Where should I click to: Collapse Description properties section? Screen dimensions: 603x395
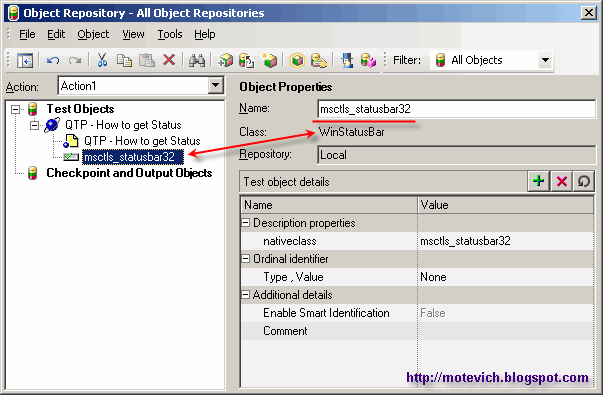click(x=245, y=222)
